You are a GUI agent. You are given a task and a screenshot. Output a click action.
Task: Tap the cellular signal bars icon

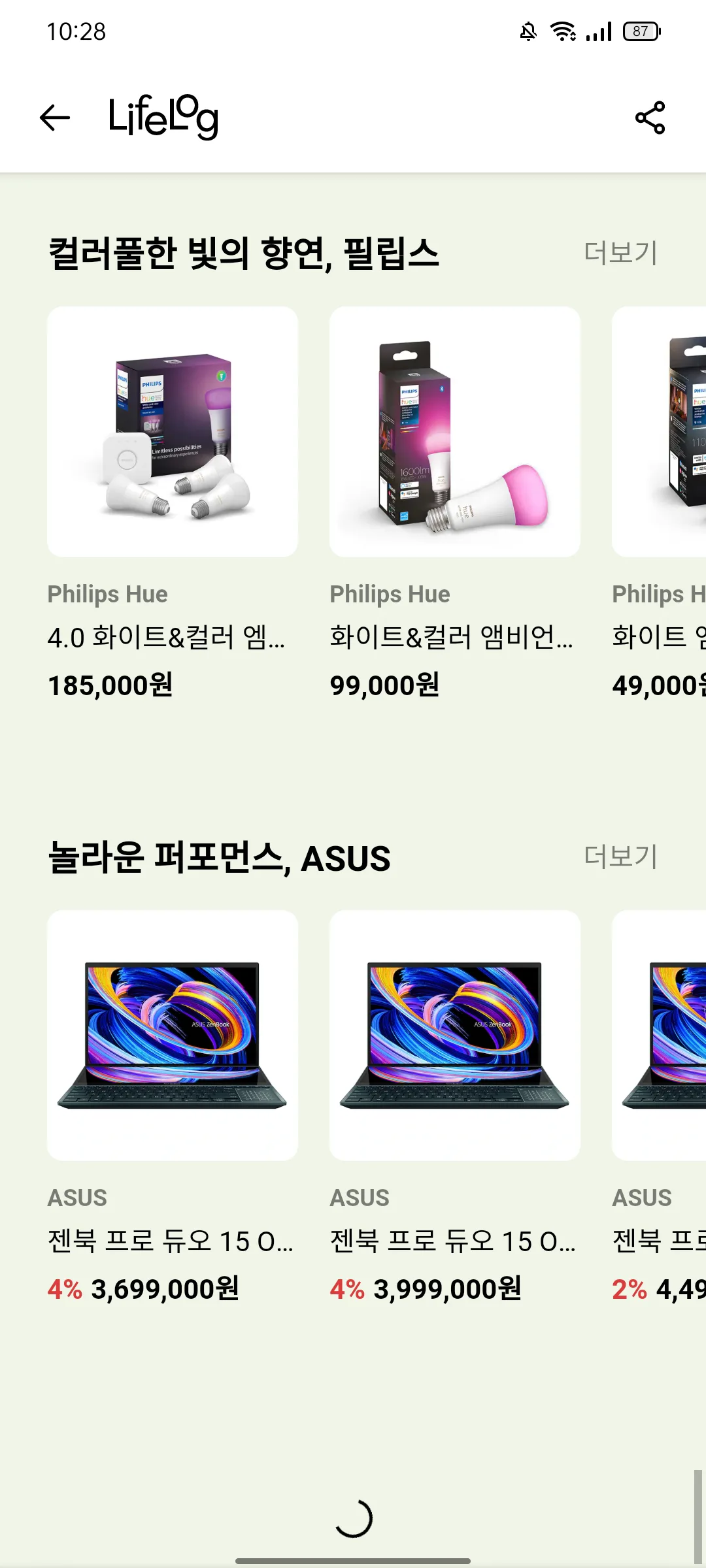tap(599, 31)
